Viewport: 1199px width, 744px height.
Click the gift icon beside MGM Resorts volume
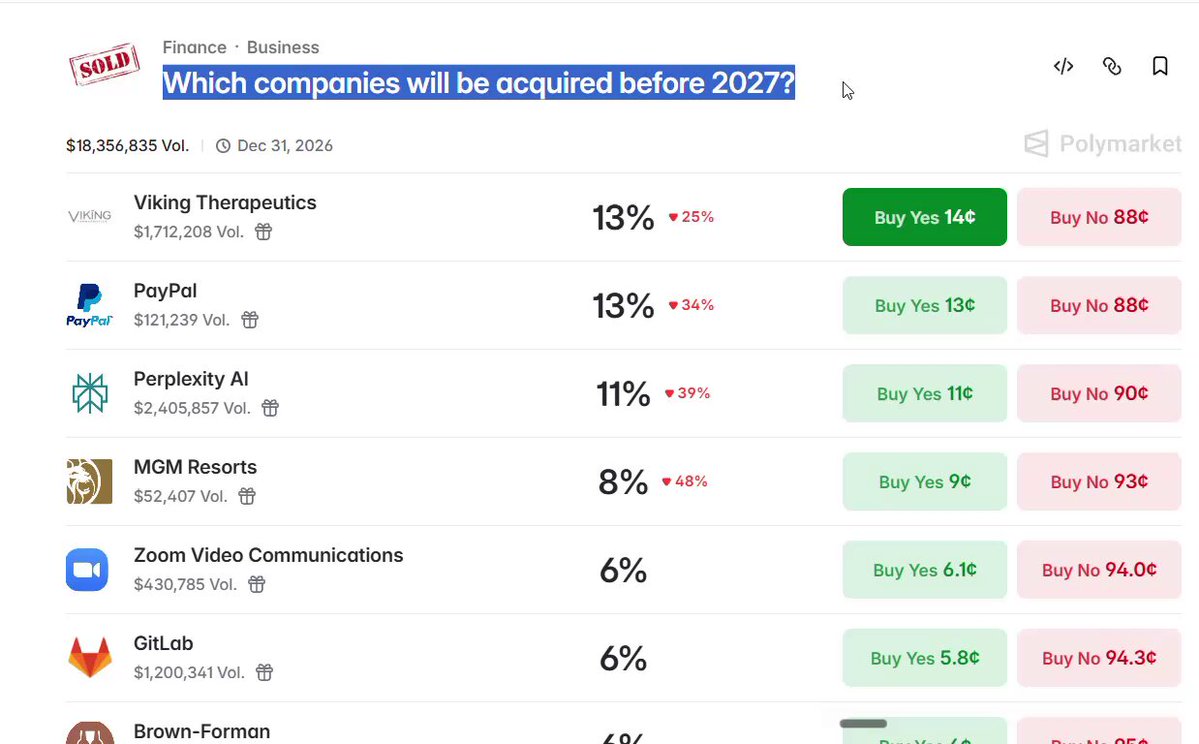pyautogui.click(x=247, y=496)
